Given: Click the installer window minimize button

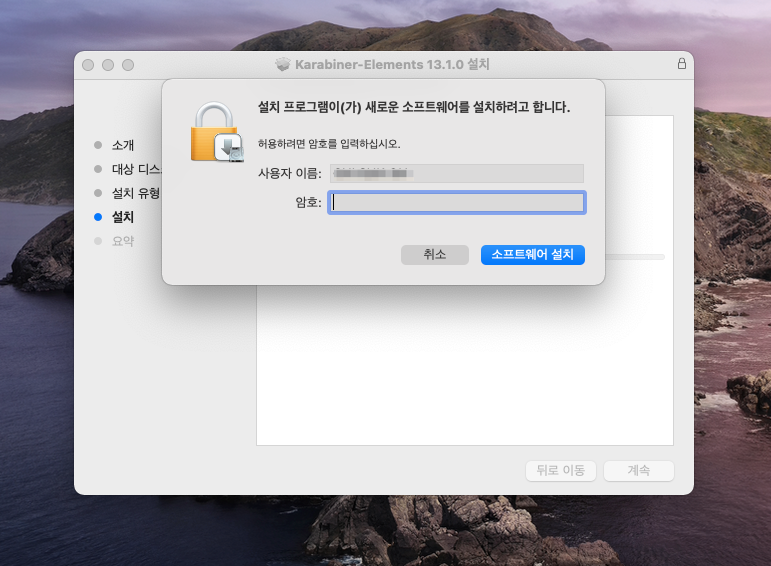Looking at the screenshot, I should pyautogui.click(x=108, y=65).
